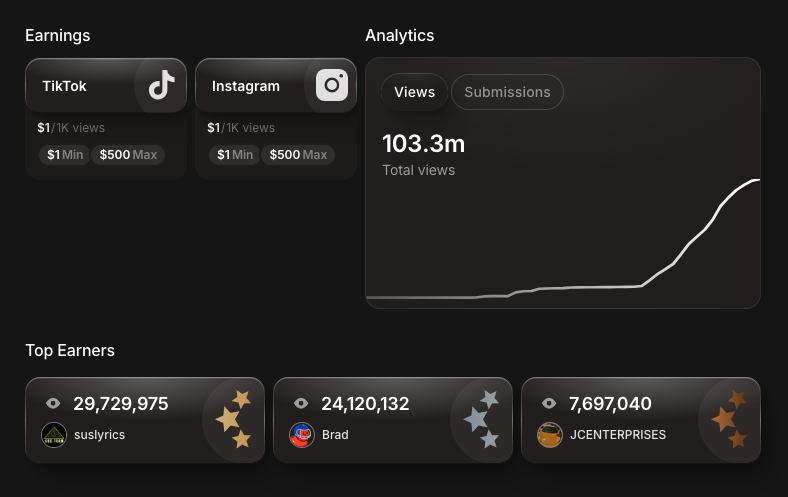
Task: Click the 29,729,975 view count
Action: pos(121,404)
